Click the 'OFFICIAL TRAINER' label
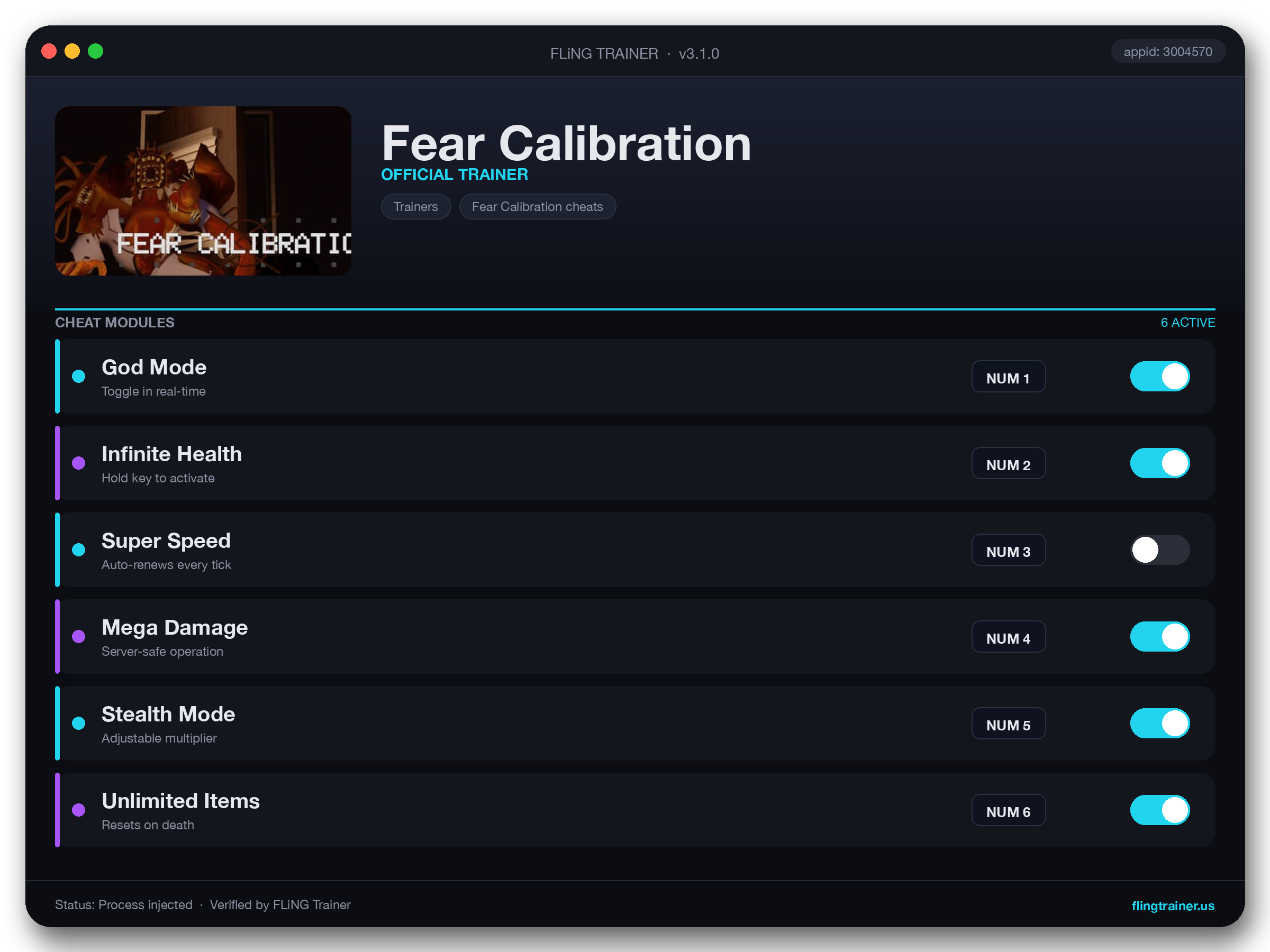This screenshot has width=1270, height=952. pos(455,175)
